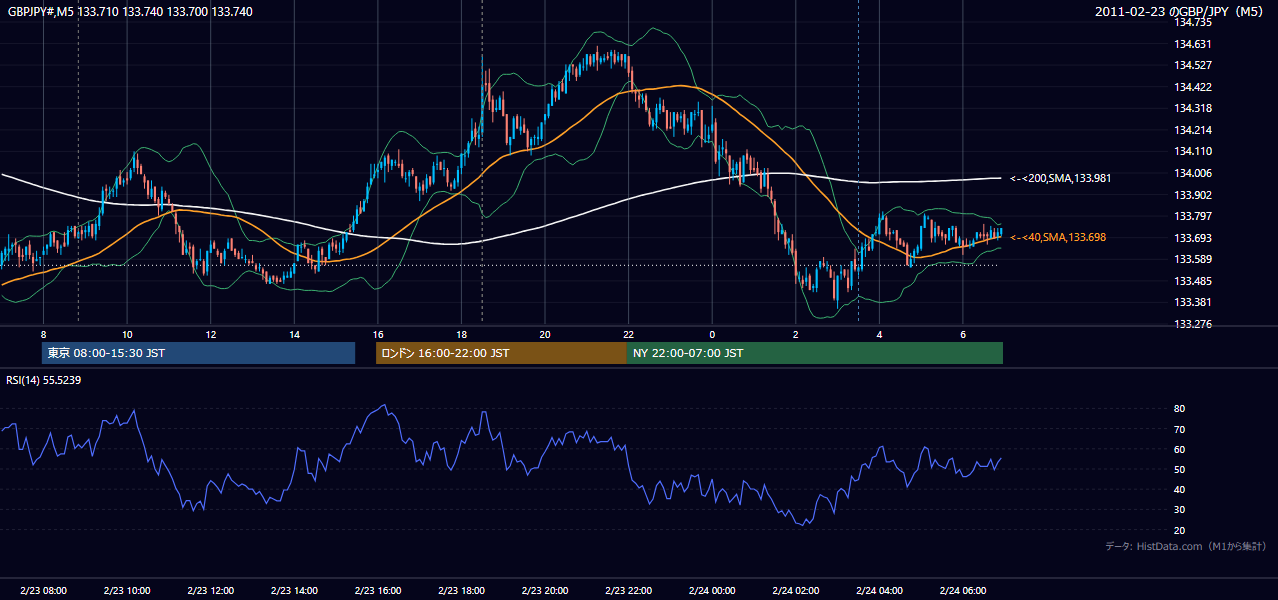Click RSI scale value 40
This screenshot has width=1278, height=600.
[1179, 489]
